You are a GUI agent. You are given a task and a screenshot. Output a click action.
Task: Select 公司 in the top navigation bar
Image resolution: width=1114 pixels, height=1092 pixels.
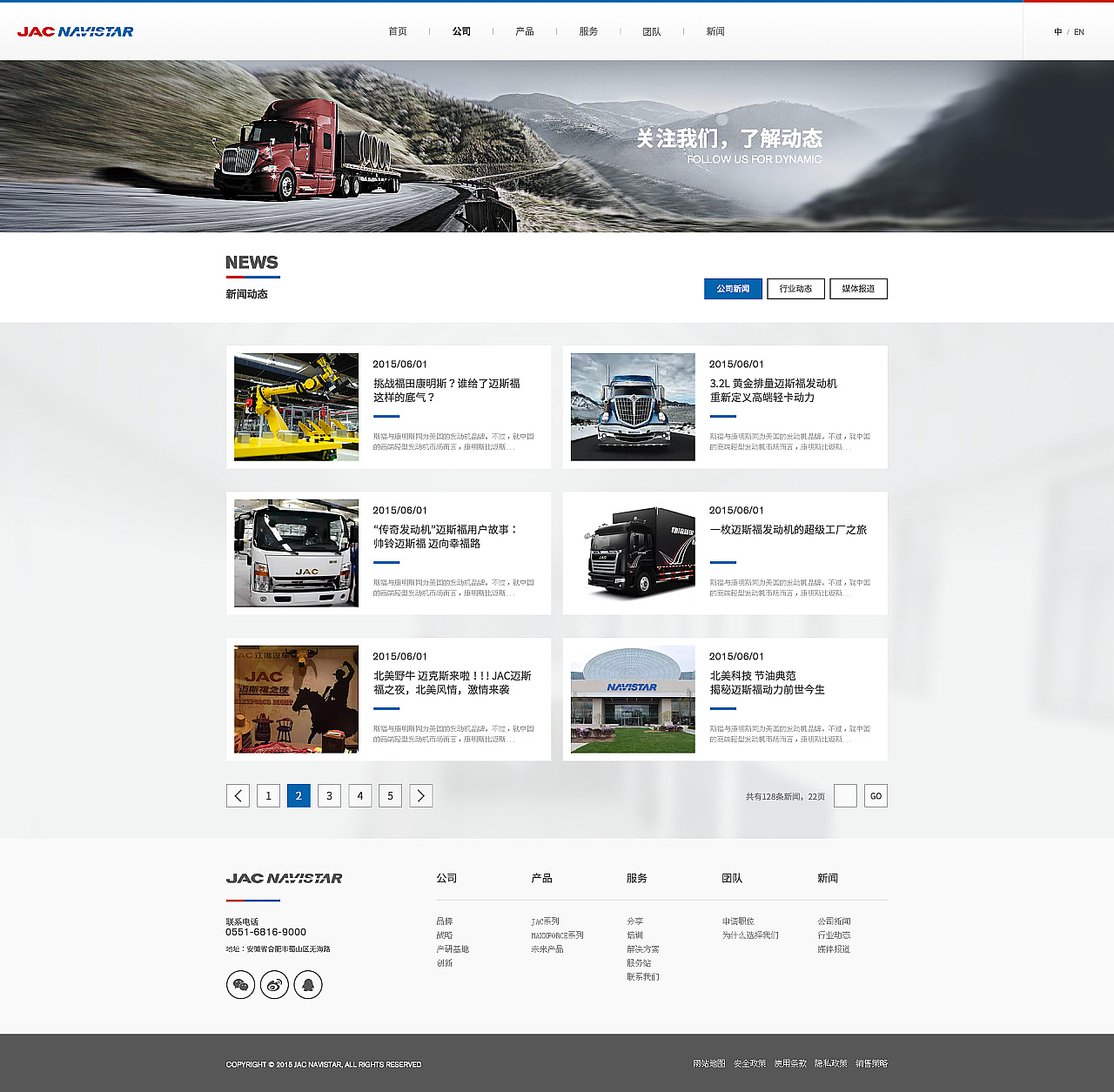coord(461,31)
